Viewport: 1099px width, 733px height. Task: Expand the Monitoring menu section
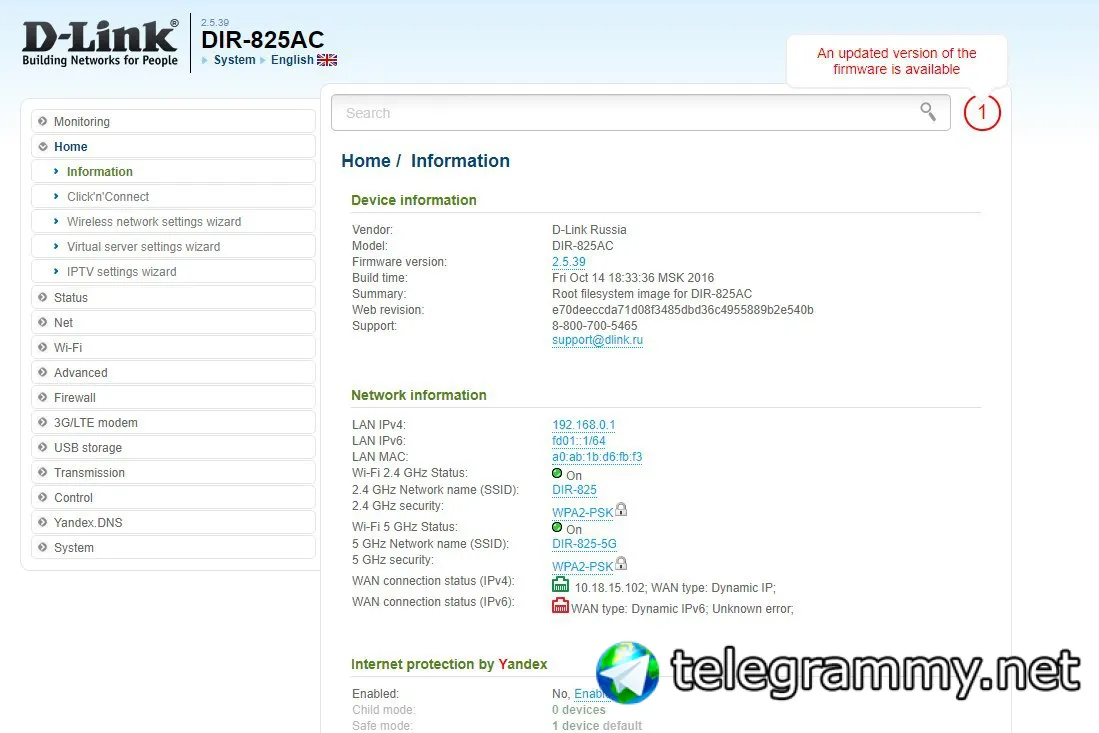173,121
